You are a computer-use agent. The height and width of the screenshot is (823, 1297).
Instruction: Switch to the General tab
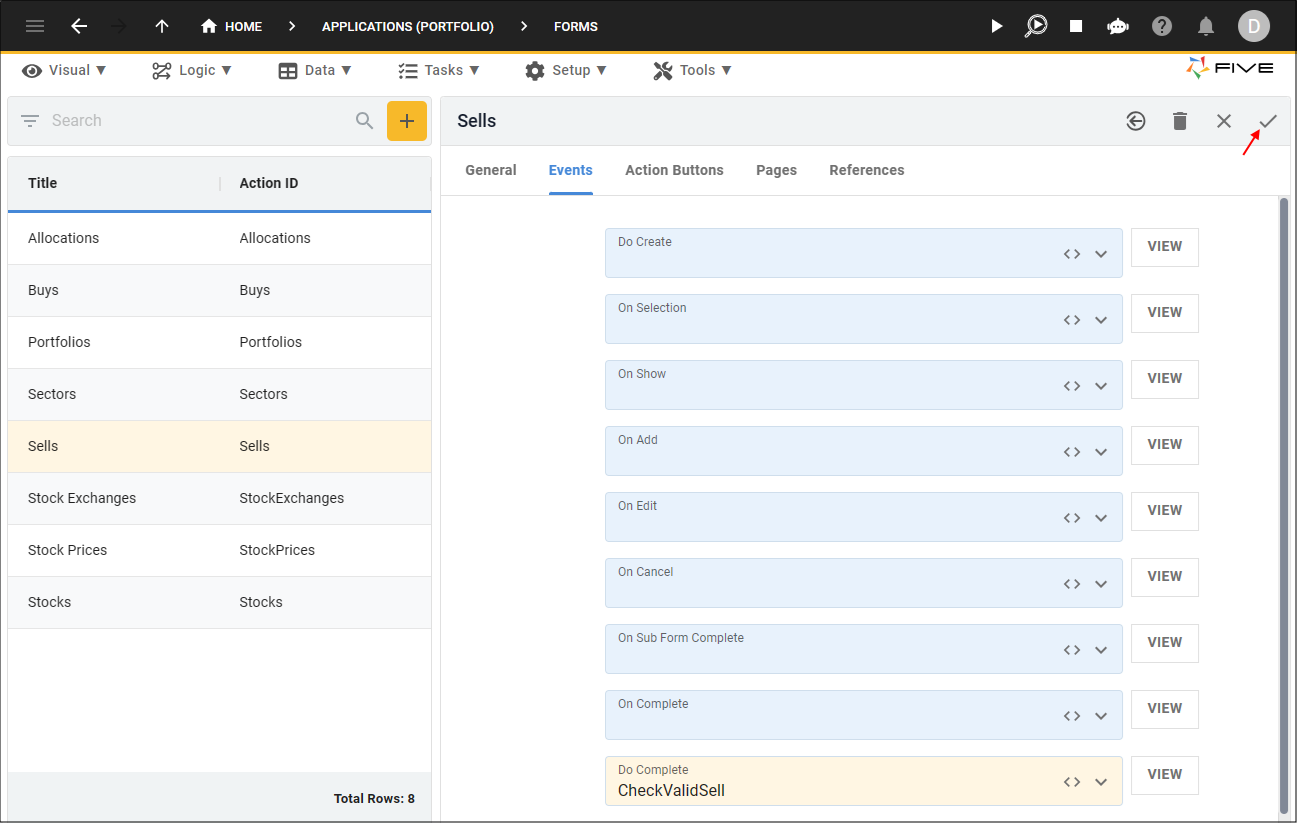click(491, 170)
